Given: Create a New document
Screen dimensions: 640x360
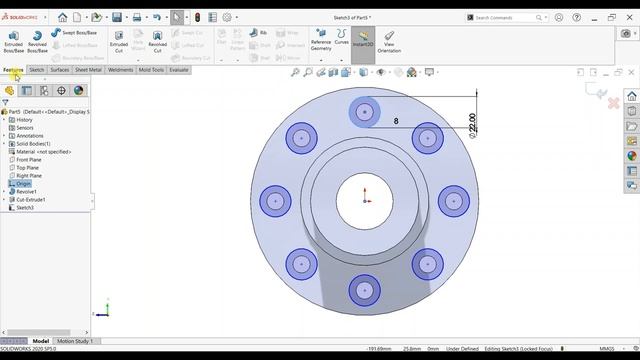Looking at the screenshot, I should pyautogui.click(x=77, y=18).
